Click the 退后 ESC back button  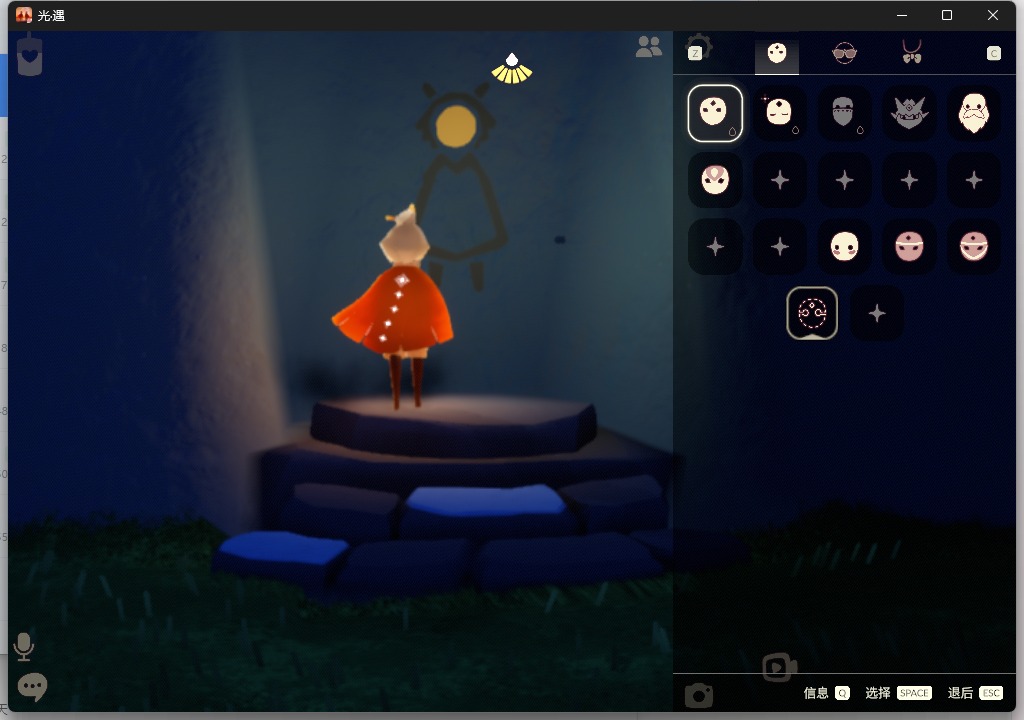tap(975, 693)
